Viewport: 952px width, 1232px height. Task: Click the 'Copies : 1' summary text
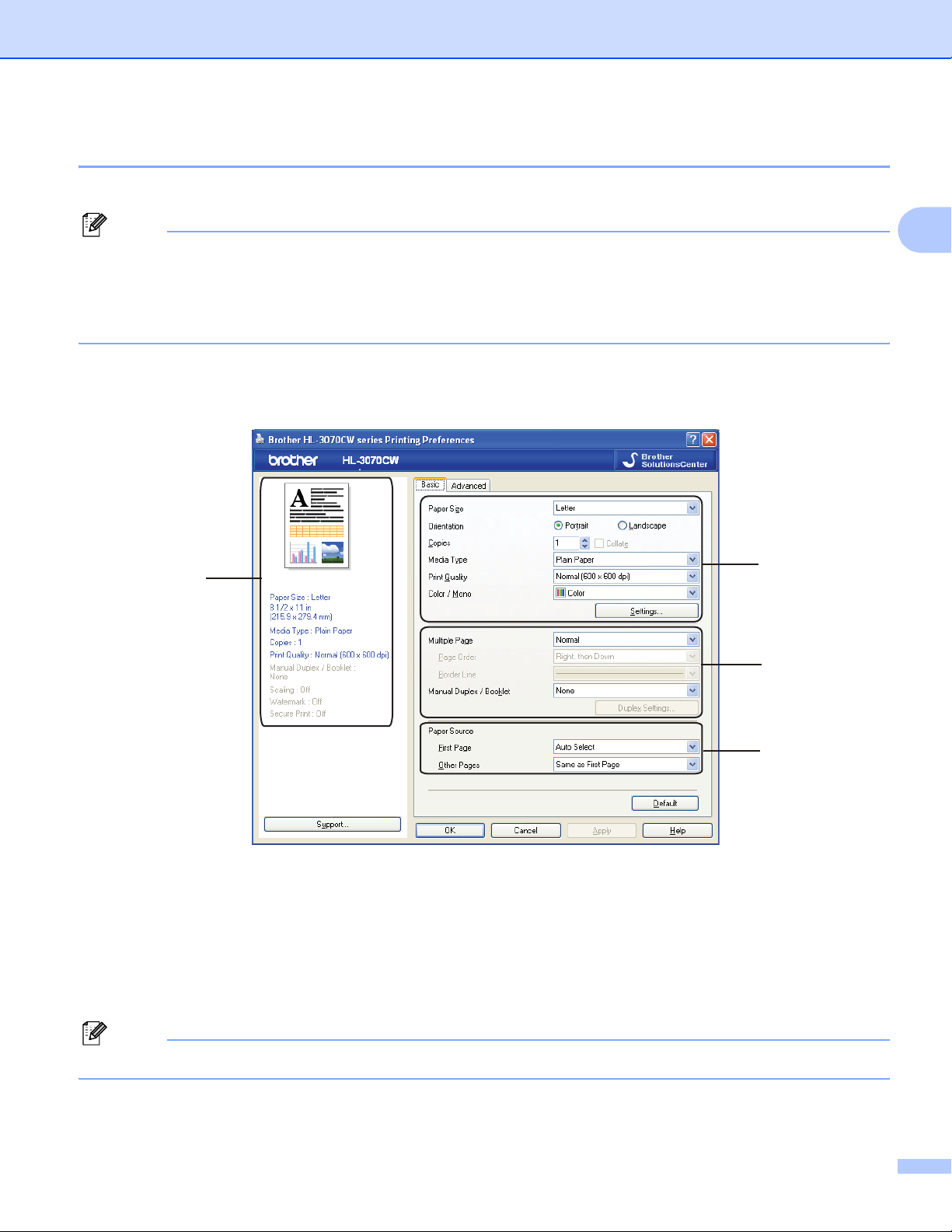click(286, 642)
